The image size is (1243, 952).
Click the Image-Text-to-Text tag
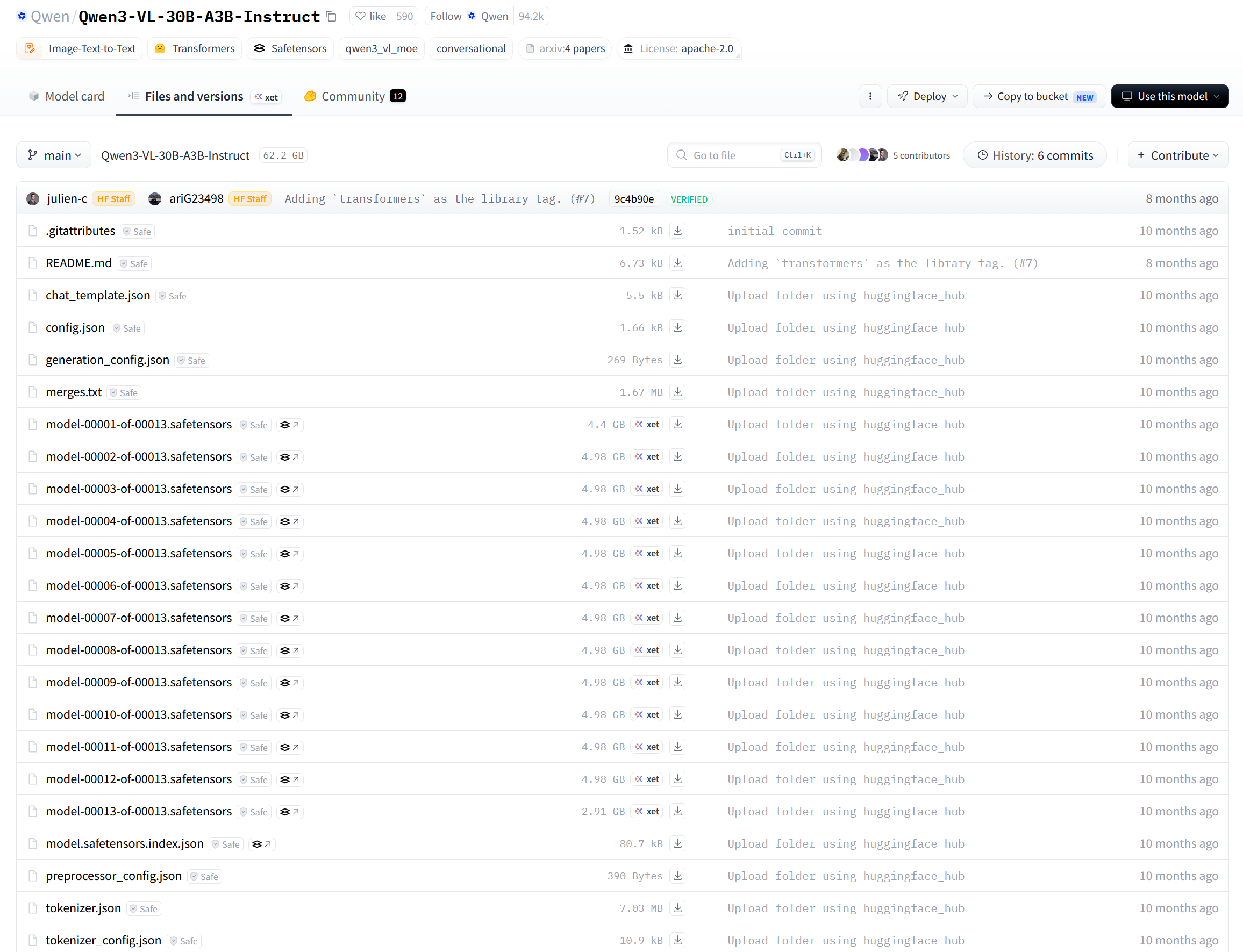pyautogui.click(x=80, y=49)
